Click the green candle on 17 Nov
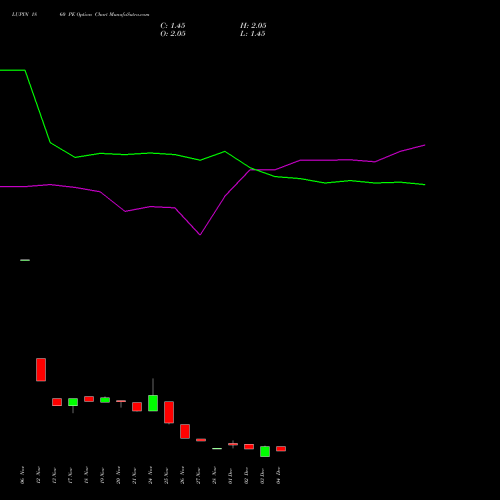The width and height of the screenshot is (500, 500). click(73, 402)
